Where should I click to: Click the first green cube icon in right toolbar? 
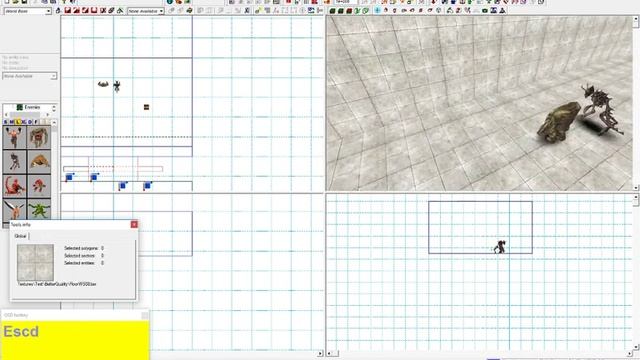[x=333, y=11]
